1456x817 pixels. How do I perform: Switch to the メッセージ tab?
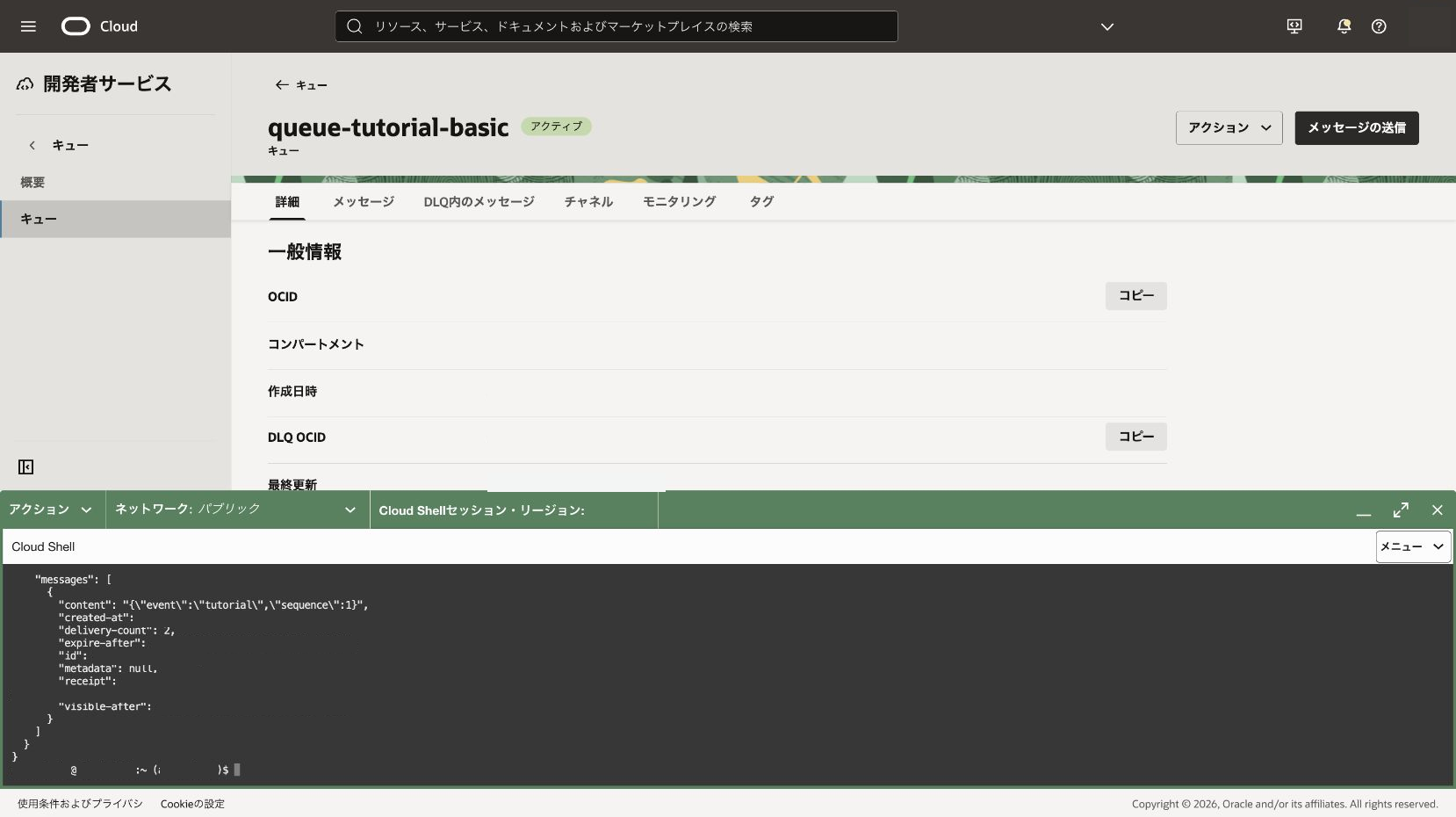click(364, 201)
